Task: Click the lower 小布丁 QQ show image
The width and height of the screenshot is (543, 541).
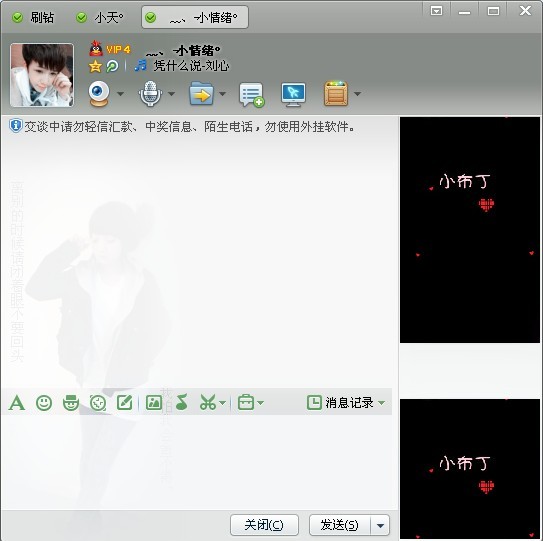Action: coord(470,469)
